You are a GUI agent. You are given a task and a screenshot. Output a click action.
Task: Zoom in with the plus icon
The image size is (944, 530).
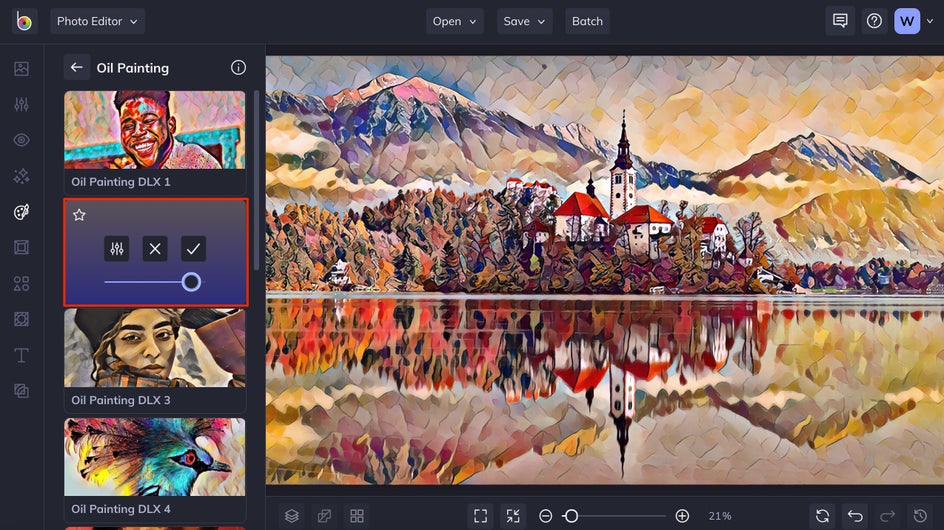point(682,516)
